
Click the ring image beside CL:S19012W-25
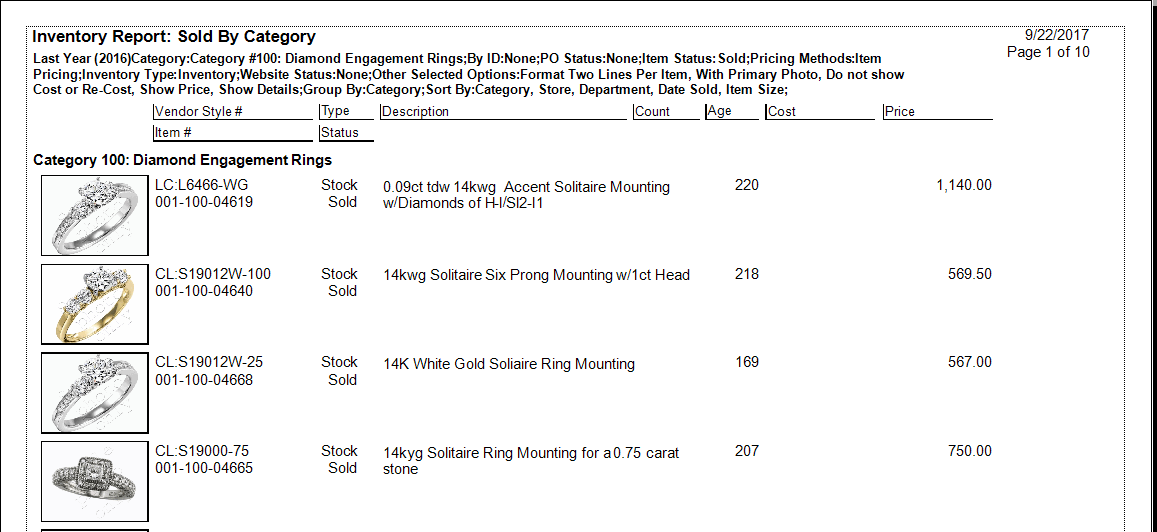coord(95,392)
